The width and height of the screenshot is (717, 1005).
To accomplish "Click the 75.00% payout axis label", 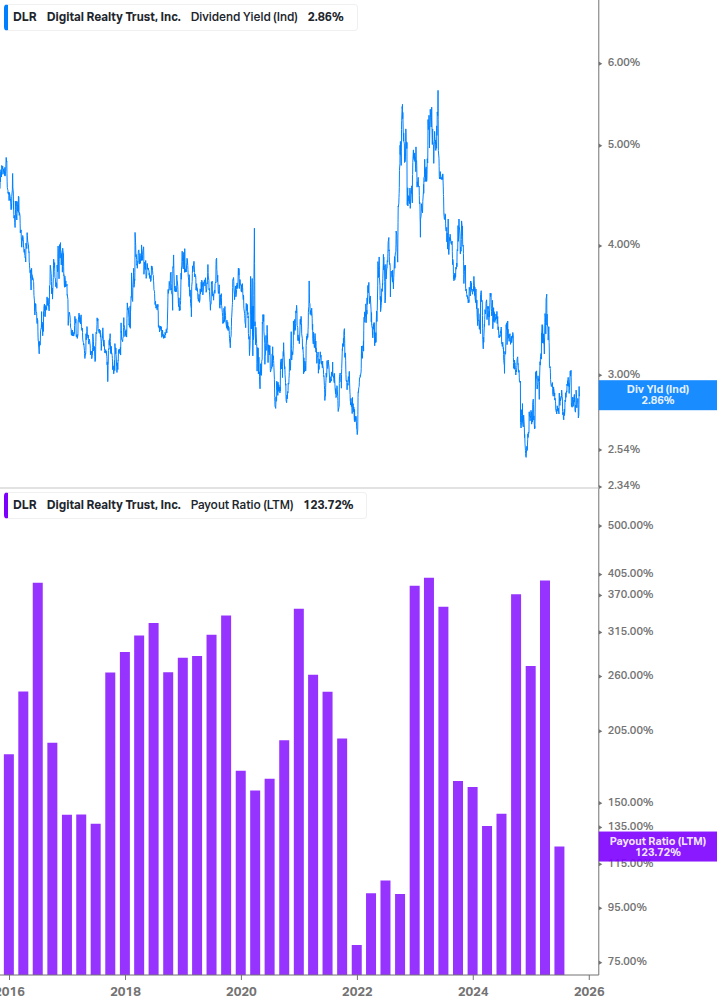I will [x=627, y=961].
